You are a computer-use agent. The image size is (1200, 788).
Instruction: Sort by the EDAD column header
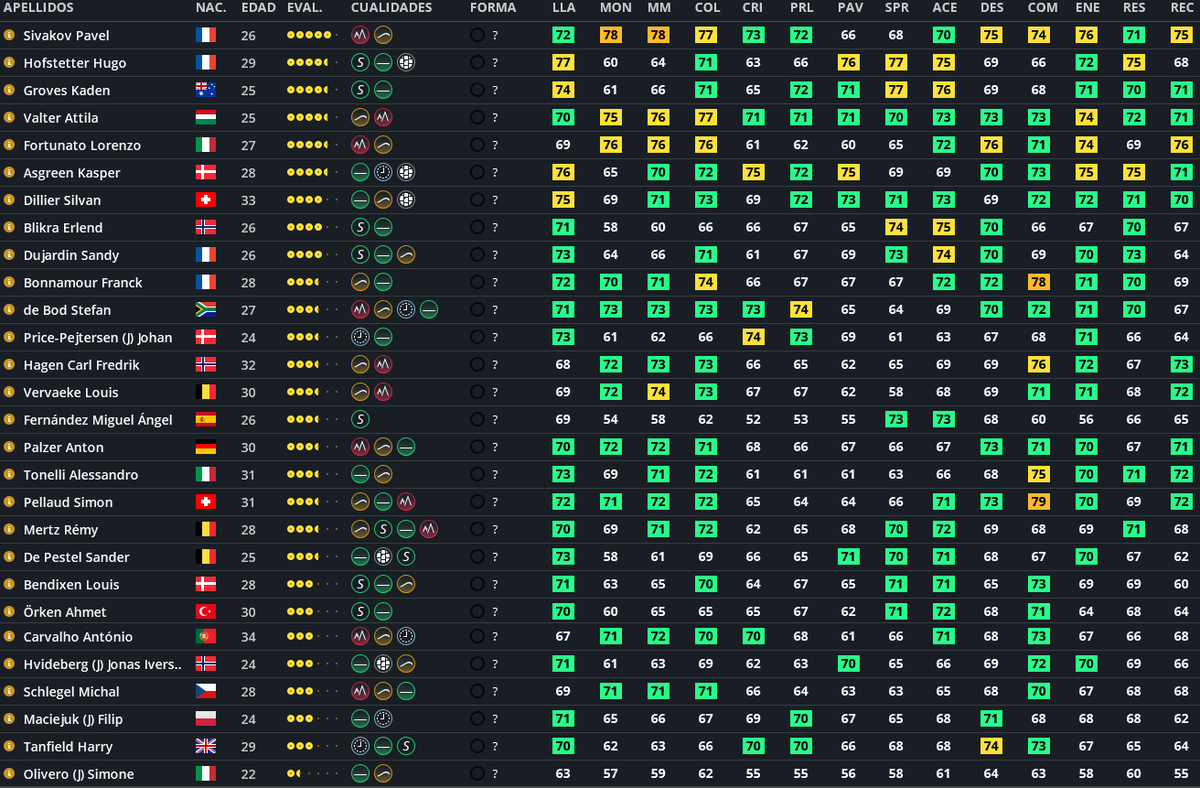coord(259,8)
